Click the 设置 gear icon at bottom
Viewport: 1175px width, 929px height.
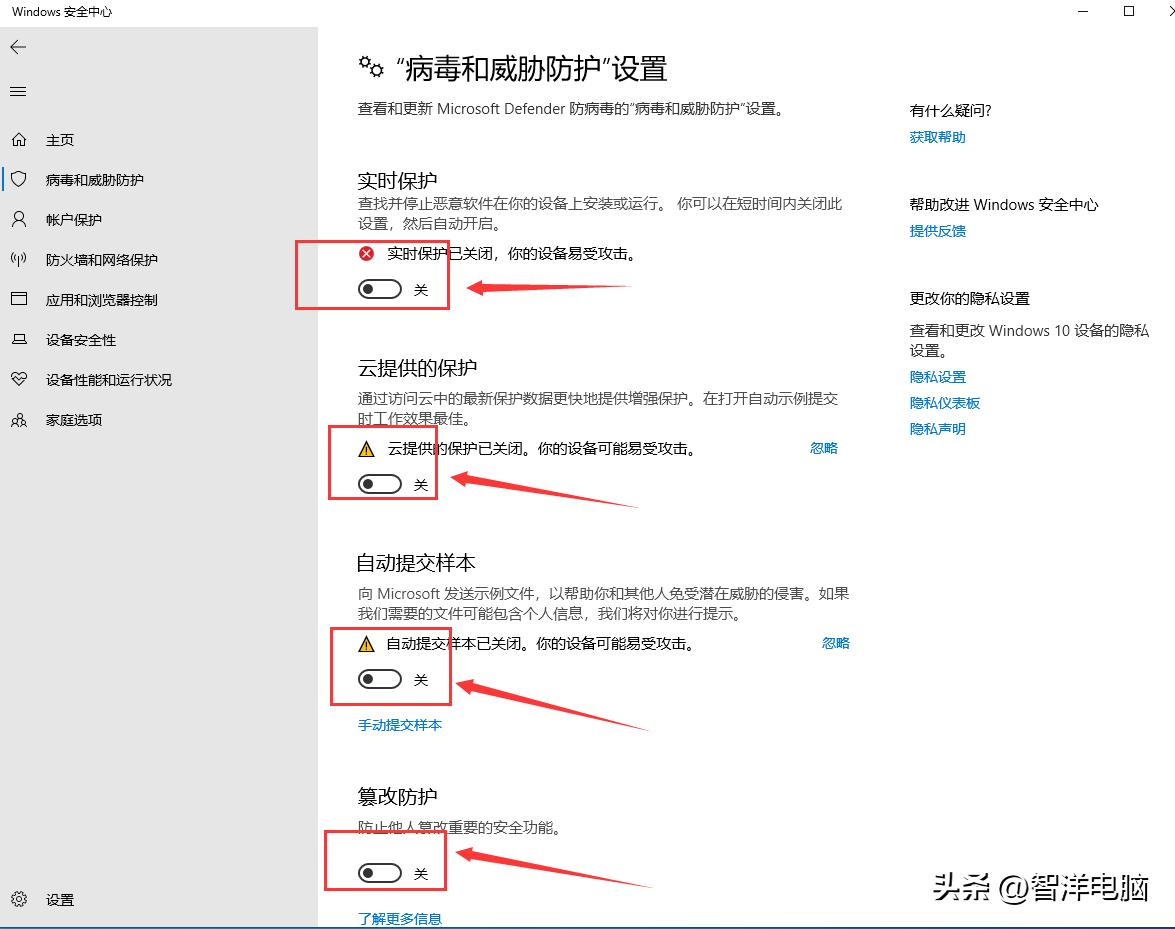tap(17, 899)
